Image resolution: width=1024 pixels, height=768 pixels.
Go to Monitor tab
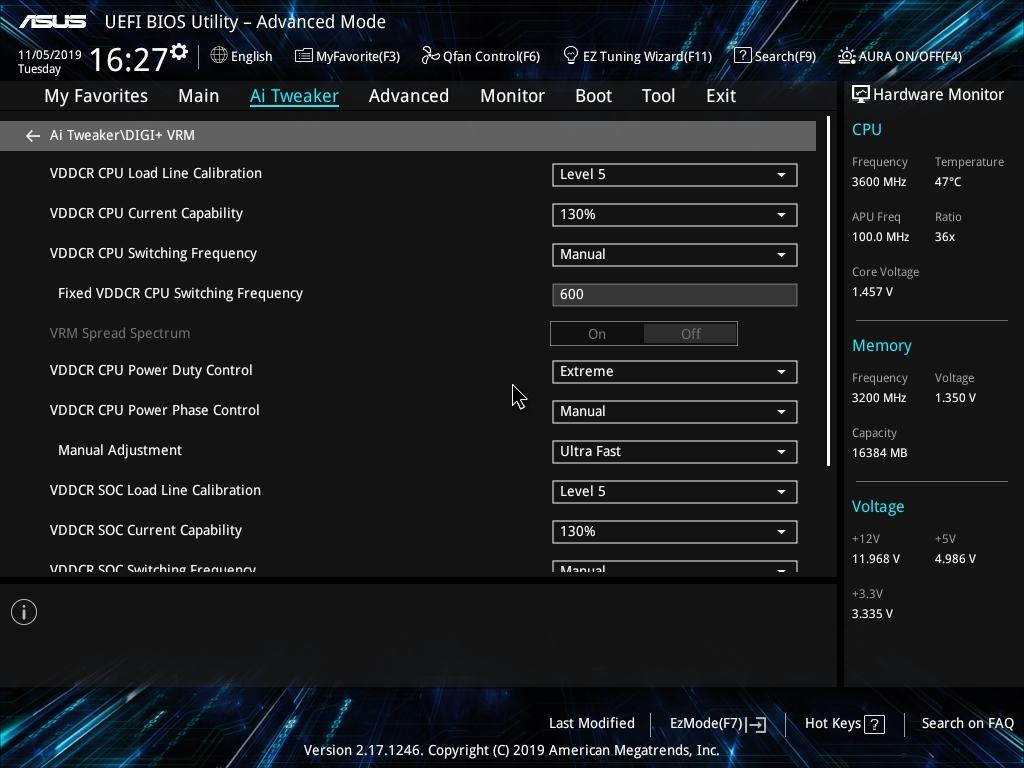[x=512, y=96]
